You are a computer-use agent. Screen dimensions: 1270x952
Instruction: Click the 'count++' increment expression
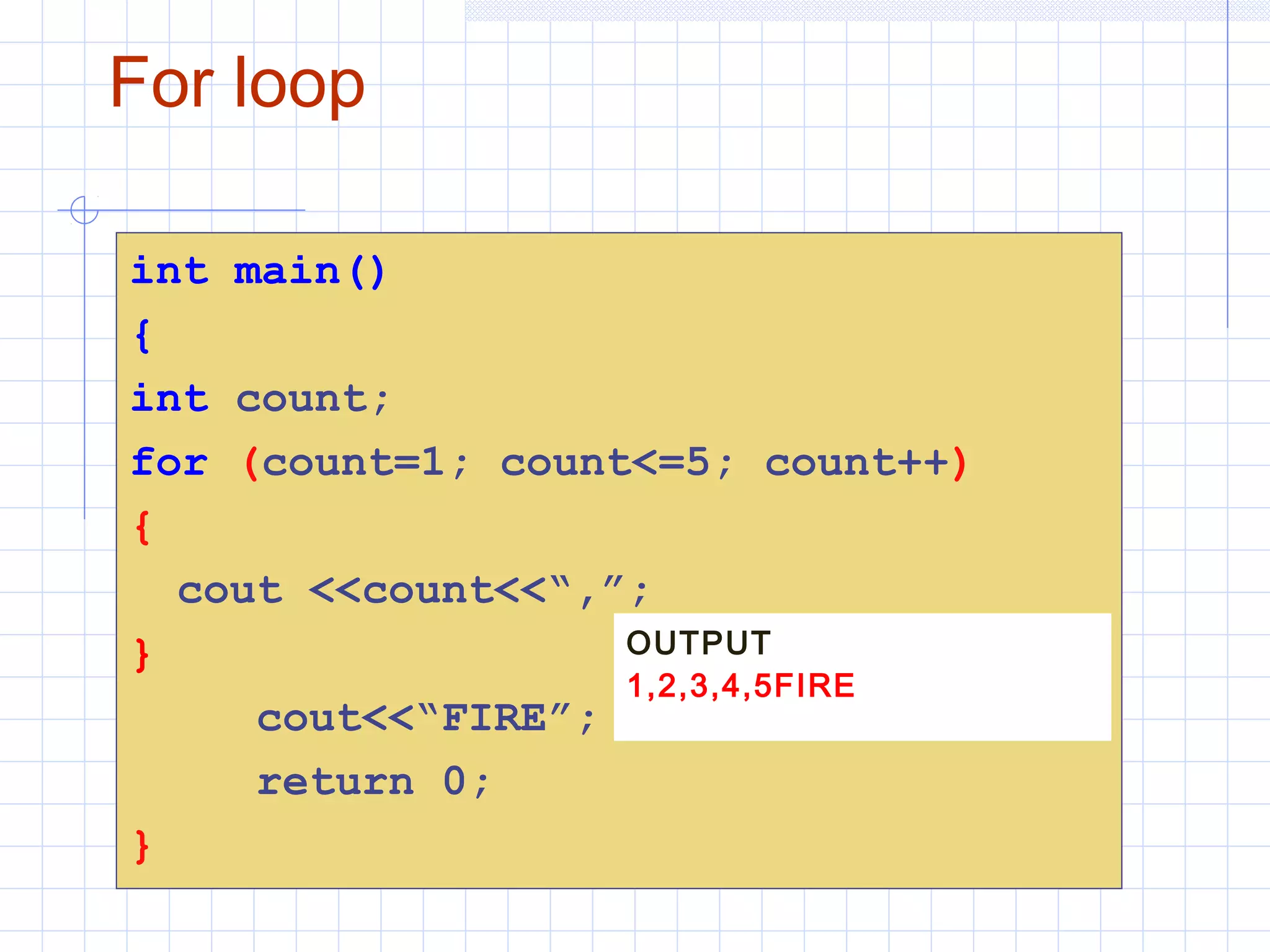[857, 463]
